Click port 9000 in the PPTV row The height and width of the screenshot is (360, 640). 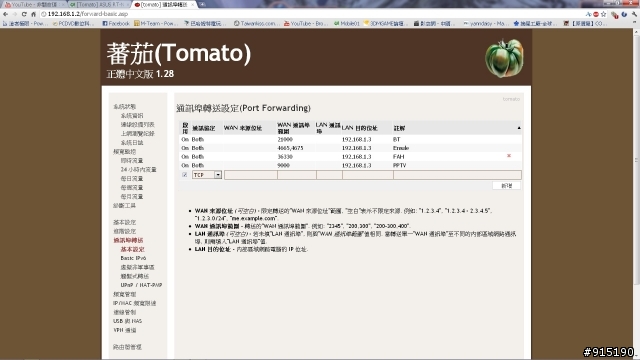pos(283,165)
